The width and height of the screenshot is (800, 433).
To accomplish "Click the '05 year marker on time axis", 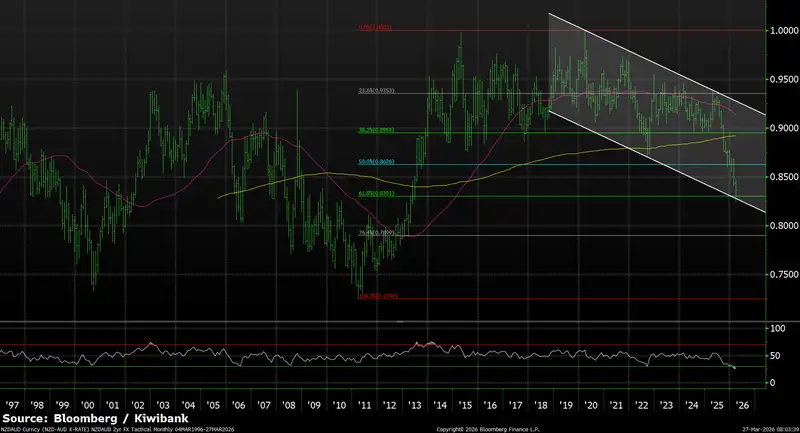I will point(213,405).
